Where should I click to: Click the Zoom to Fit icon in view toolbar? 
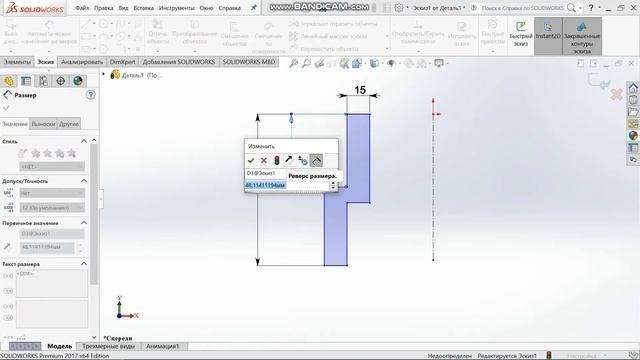pyautogui.click(x=293, y=63)
